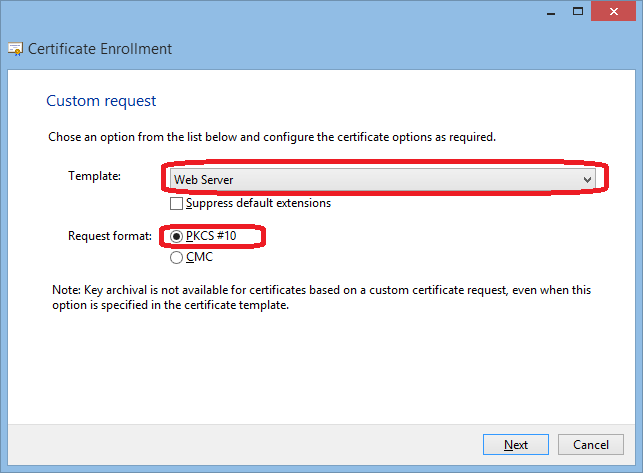Click the Custom request heading
This screenshot has height=473, width=643.
pyautogui.click(x=101, y=101)
